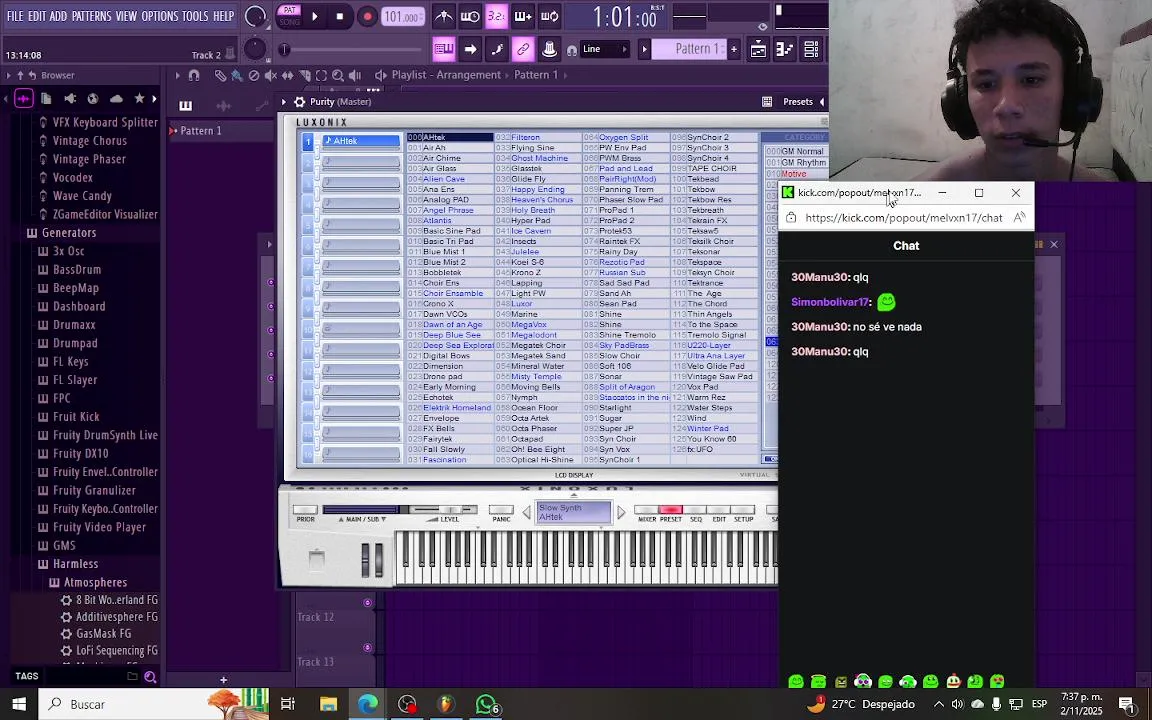Image resolution: width=1152 pixels, height=720 pixels.
Task: Click the song position slider
Action: point(352,50)
